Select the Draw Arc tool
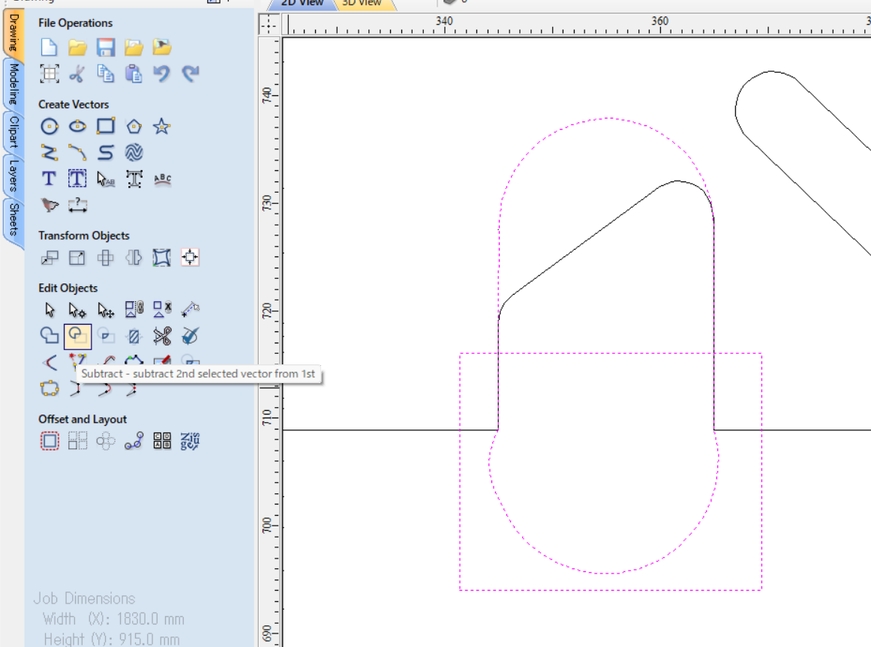The width and height of the screenshot is (871, 647). tap(77, 152)
